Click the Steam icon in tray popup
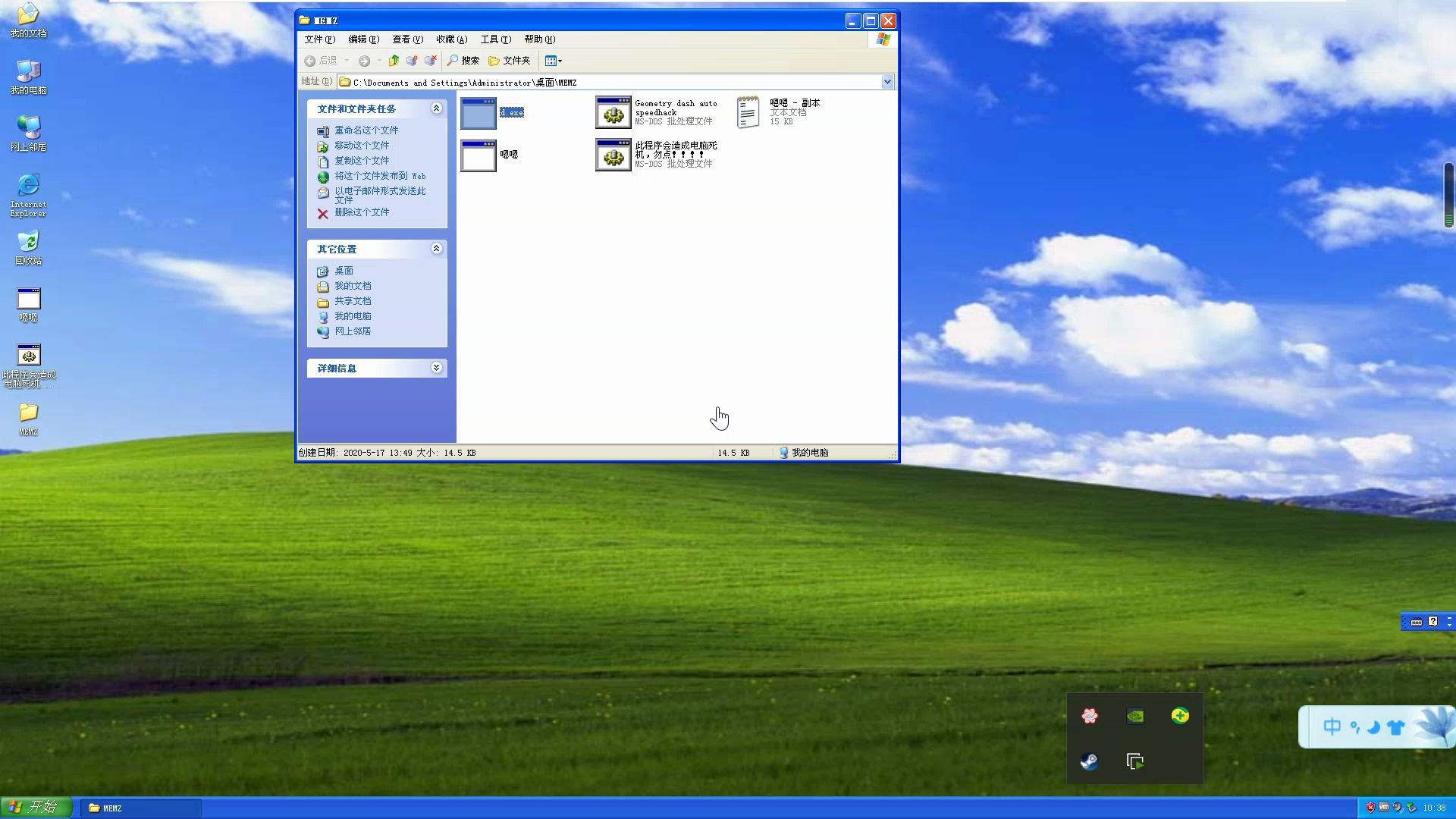 pyautogui.click(x=1089, y=761)
